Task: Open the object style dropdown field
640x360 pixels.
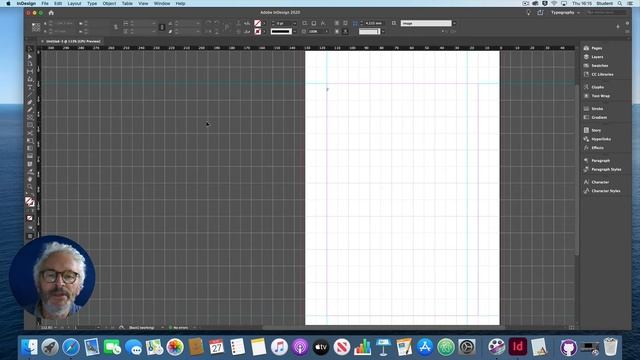Action: [x=428, y=23]
